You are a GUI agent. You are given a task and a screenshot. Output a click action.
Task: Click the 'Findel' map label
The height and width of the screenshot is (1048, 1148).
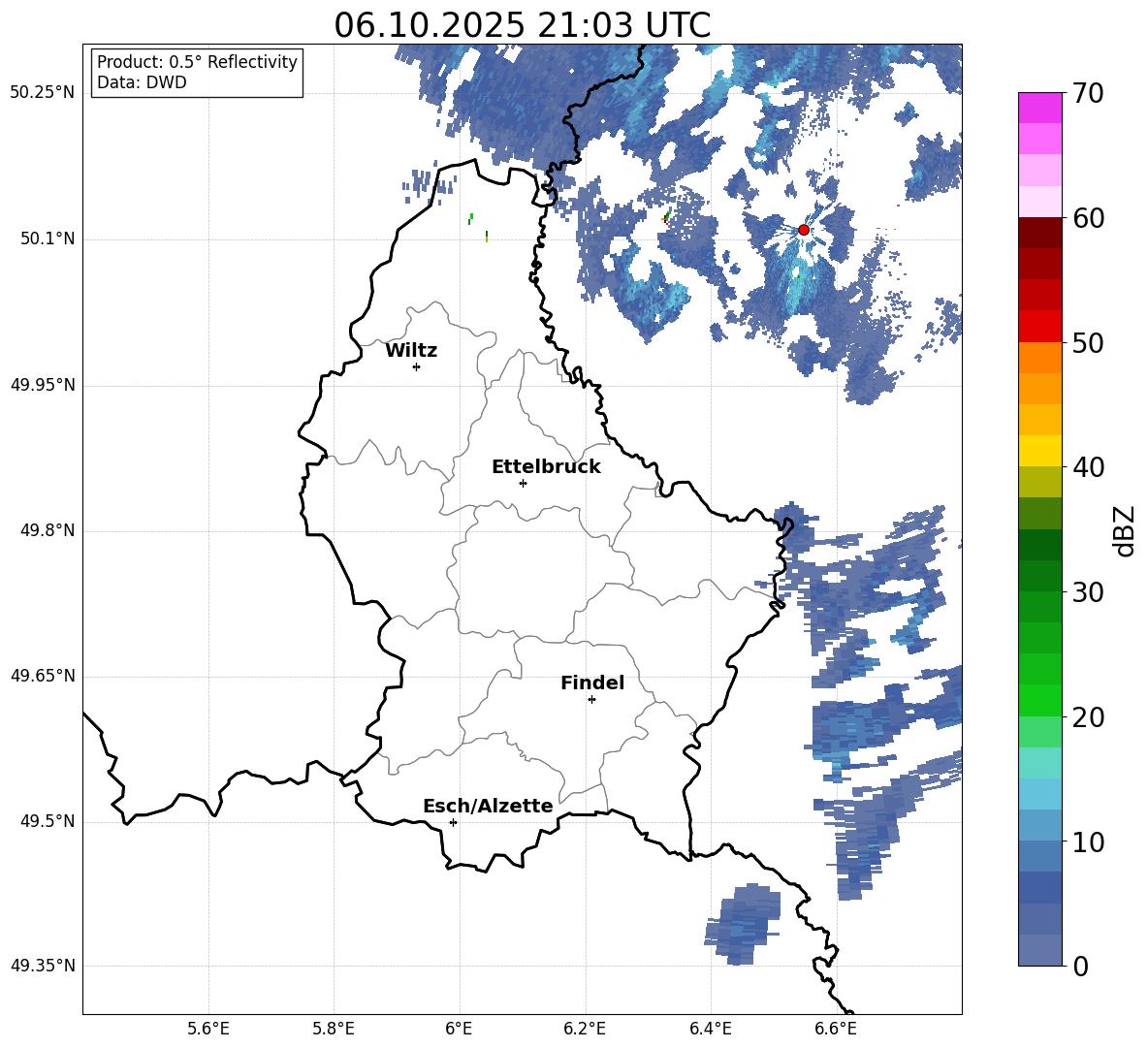pyautogui.click(x=592, y=683)
